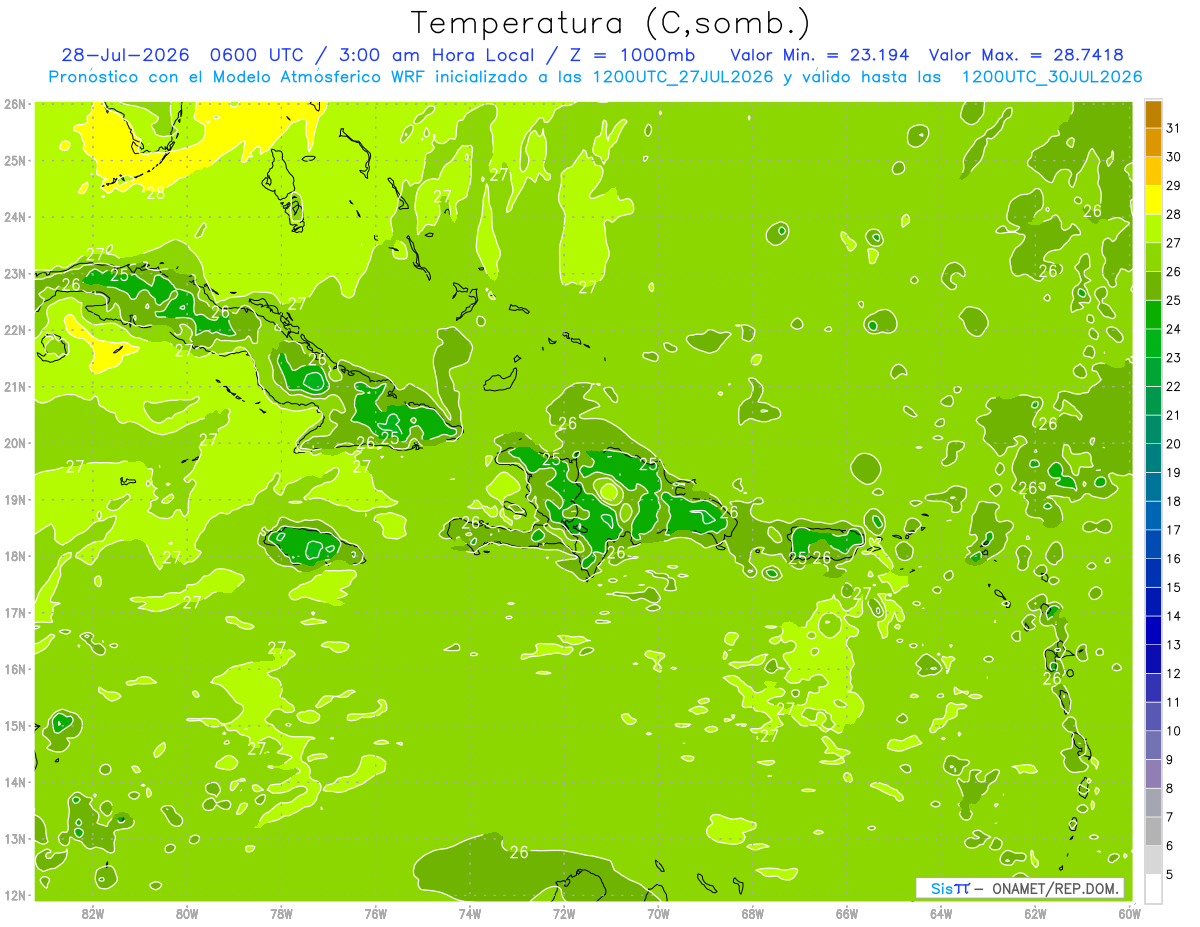
Task: Click colorbar label 20
Action: (x=1173, y=444)
